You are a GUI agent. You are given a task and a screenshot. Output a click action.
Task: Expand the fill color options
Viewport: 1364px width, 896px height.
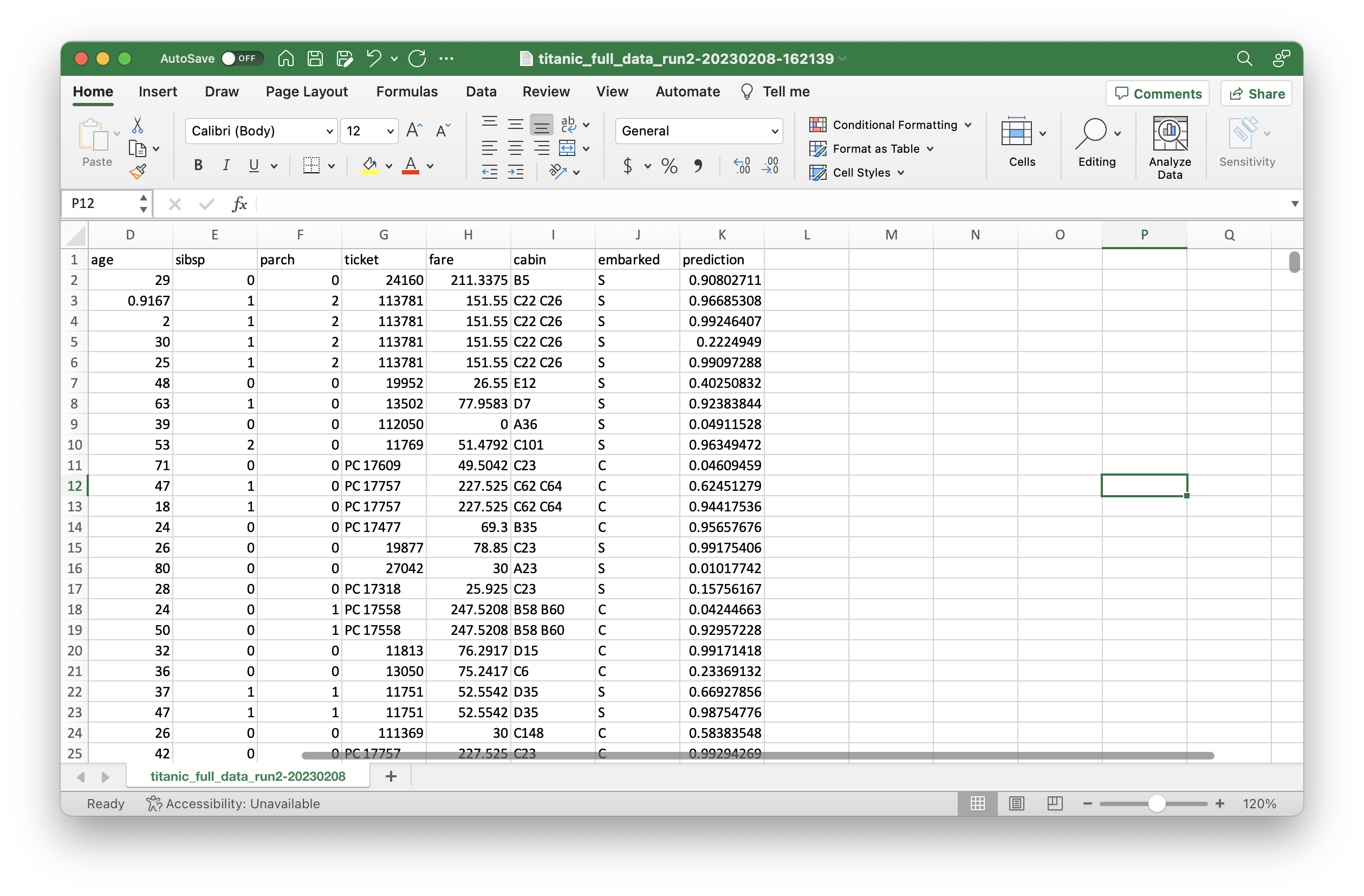click(388, 167)
